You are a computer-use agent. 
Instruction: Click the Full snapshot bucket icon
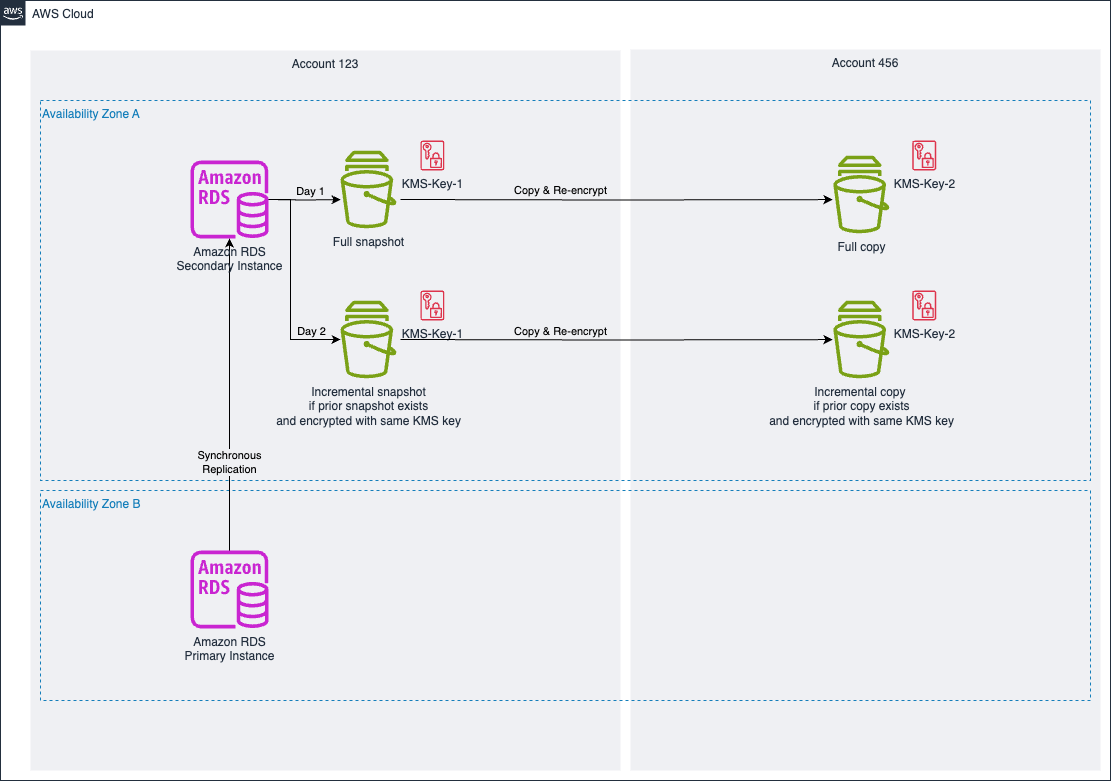[367, 198]
